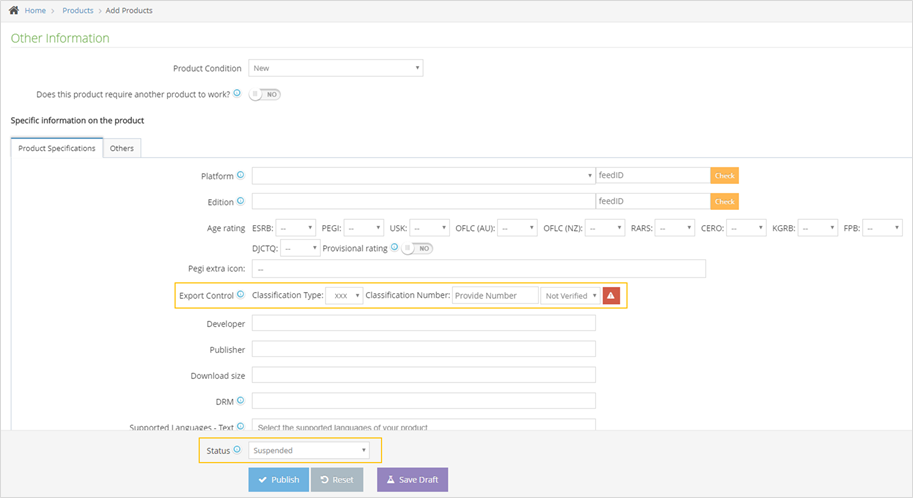Click info icon beside Export Control
913x498 pixels.
click(x=240, y=295)
